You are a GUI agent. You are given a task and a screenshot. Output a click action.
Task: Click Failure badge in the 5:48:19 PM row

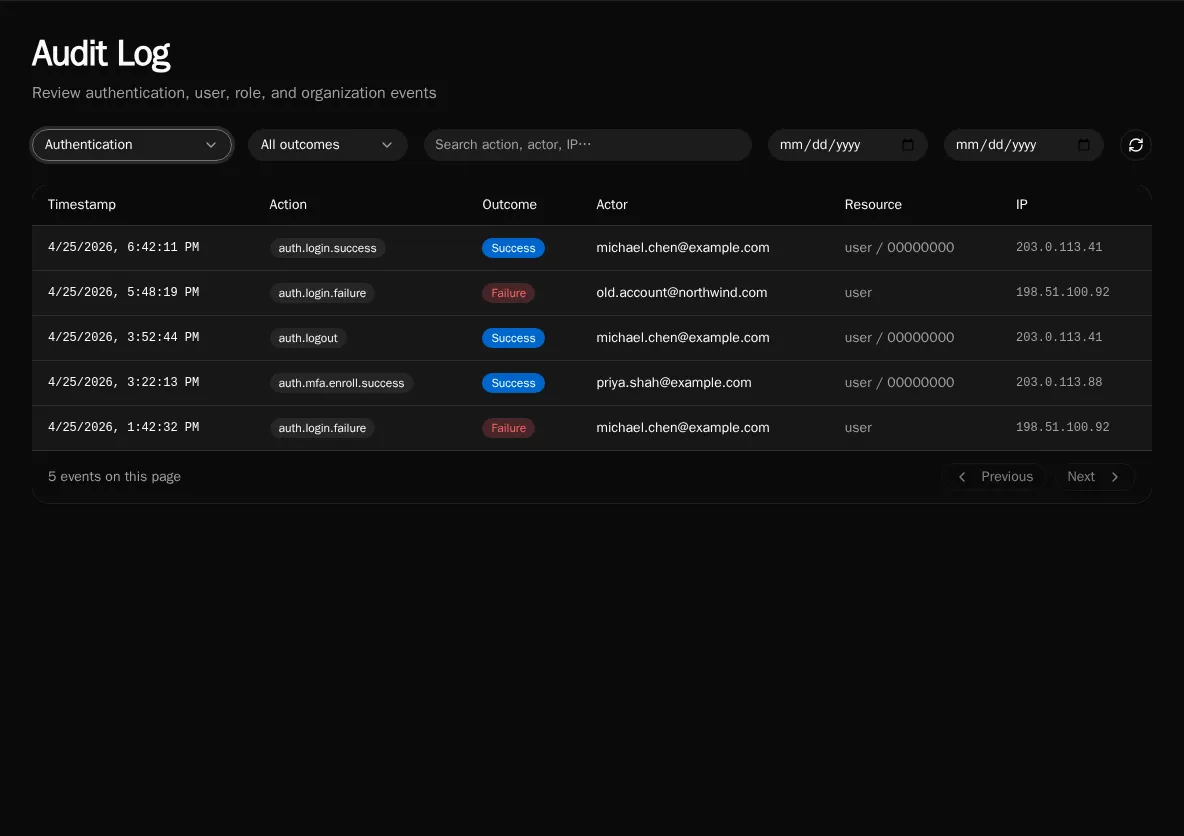click(x=508, y=293)
